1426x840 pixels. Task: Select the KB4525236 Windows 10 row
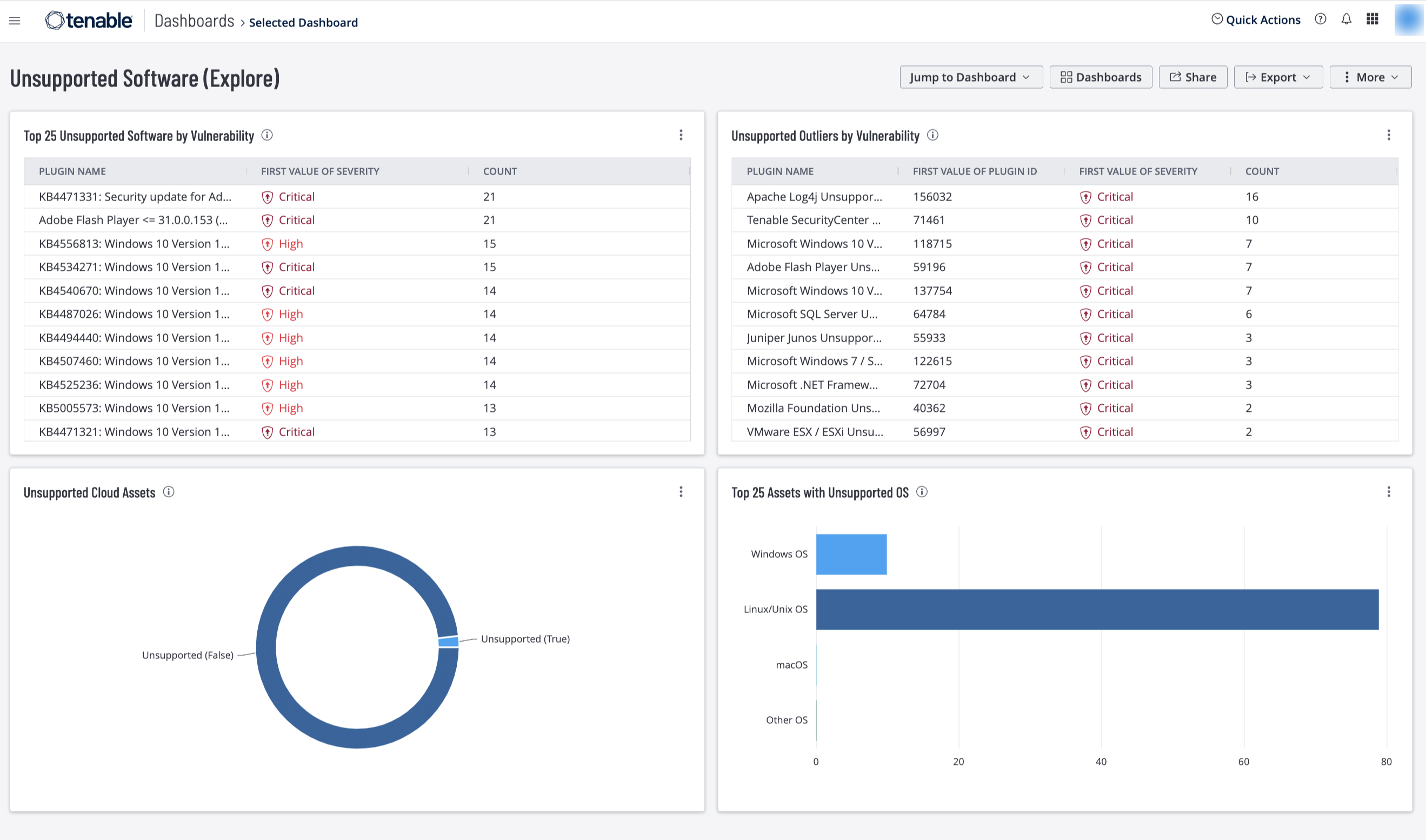tap(357, 385)
